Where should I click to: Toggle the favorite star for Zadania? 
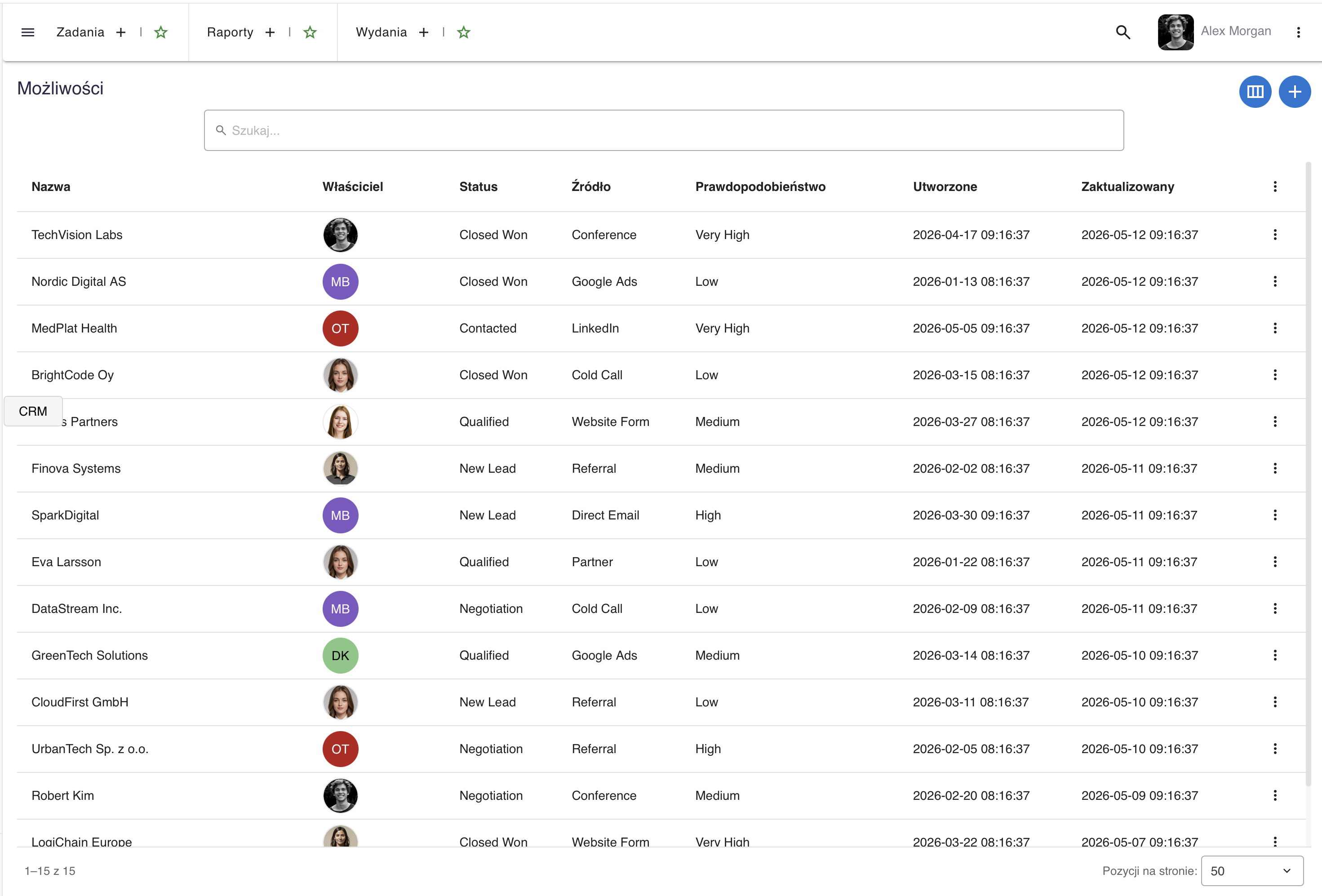(161, 32)
